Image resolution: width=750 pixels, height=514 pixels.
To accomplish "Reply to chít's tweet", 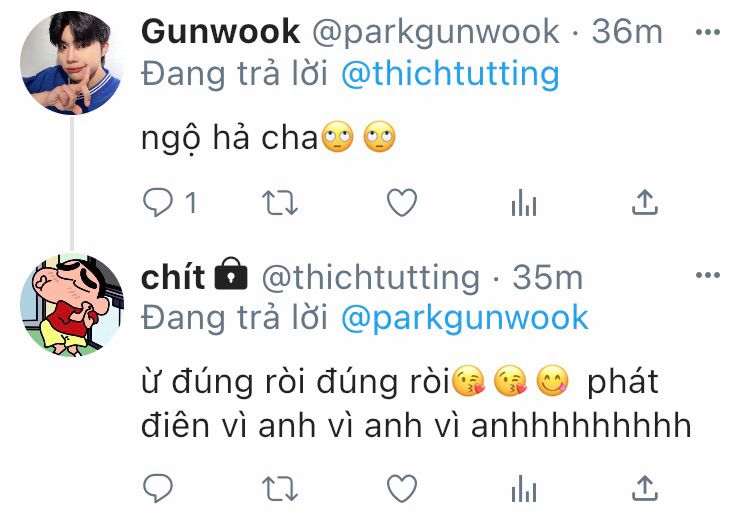I will (158, 488).
